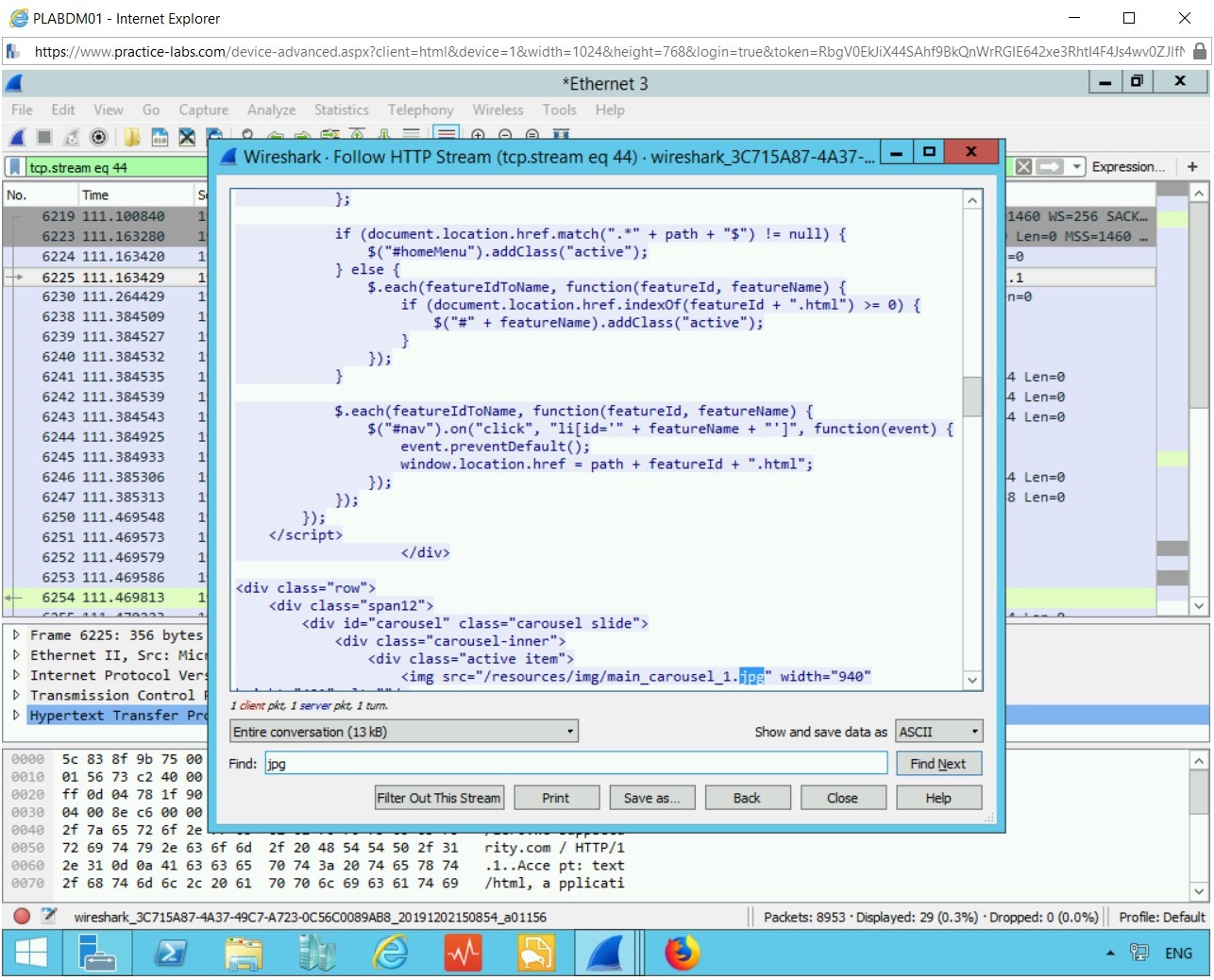Open expert information from red status circle
This screenshot has width=1214, height=980.
pos(22,916)
